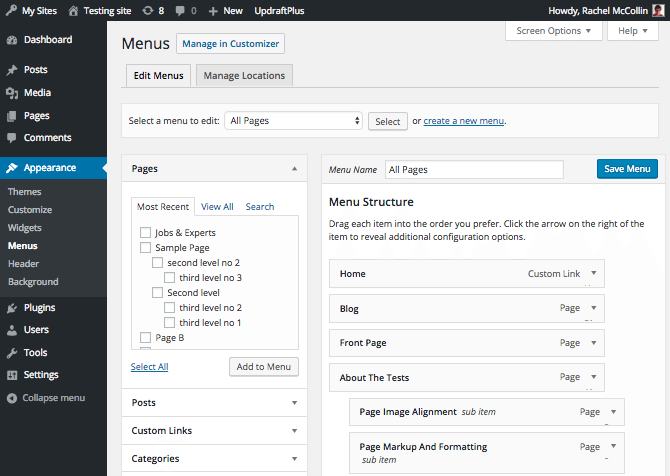Check the Sample Page checkbox
The width and height of the screenshot is (670, 476).
coord(145,247)
